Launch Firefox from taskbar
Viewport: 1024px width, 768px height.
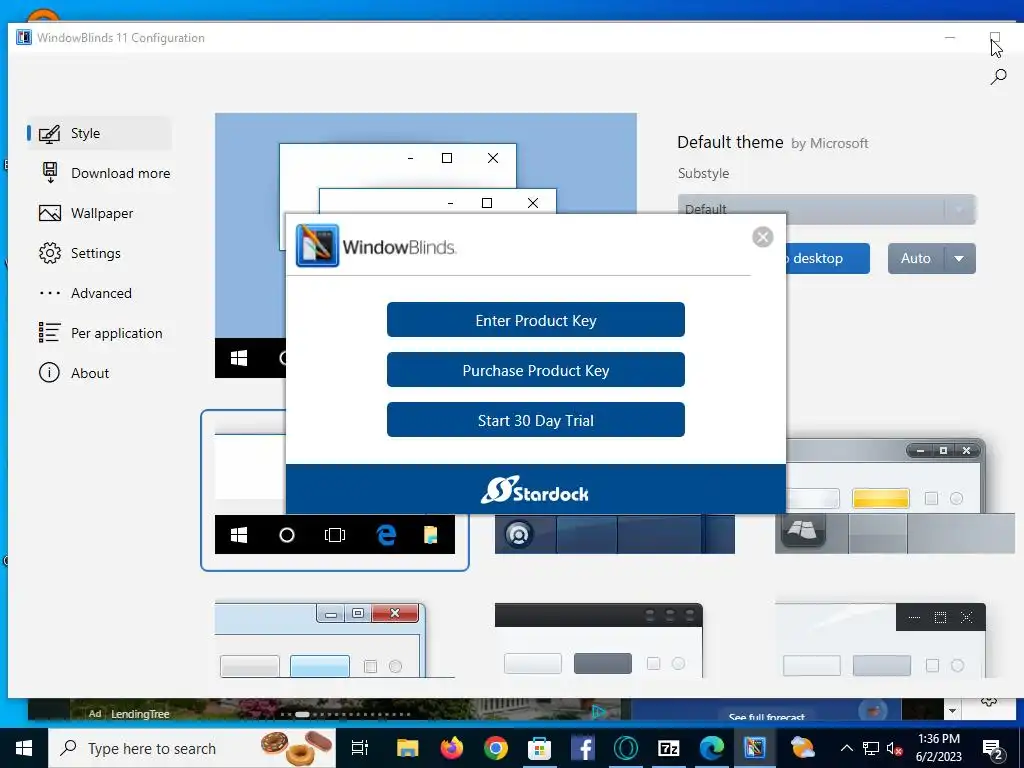pos(451,748)
